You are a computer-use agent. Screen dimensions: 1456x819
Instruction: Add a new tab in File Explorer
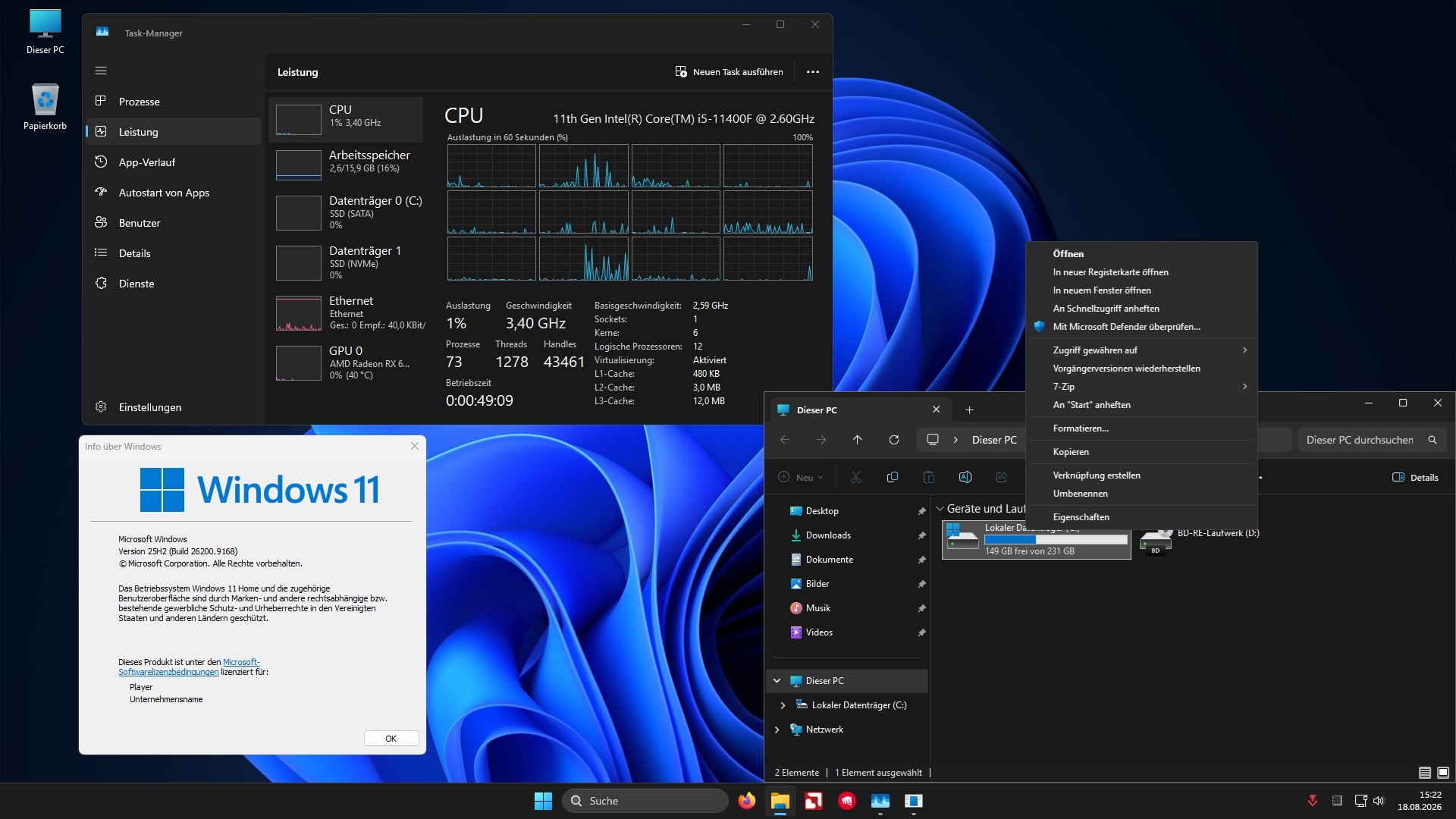coord(969,410)
